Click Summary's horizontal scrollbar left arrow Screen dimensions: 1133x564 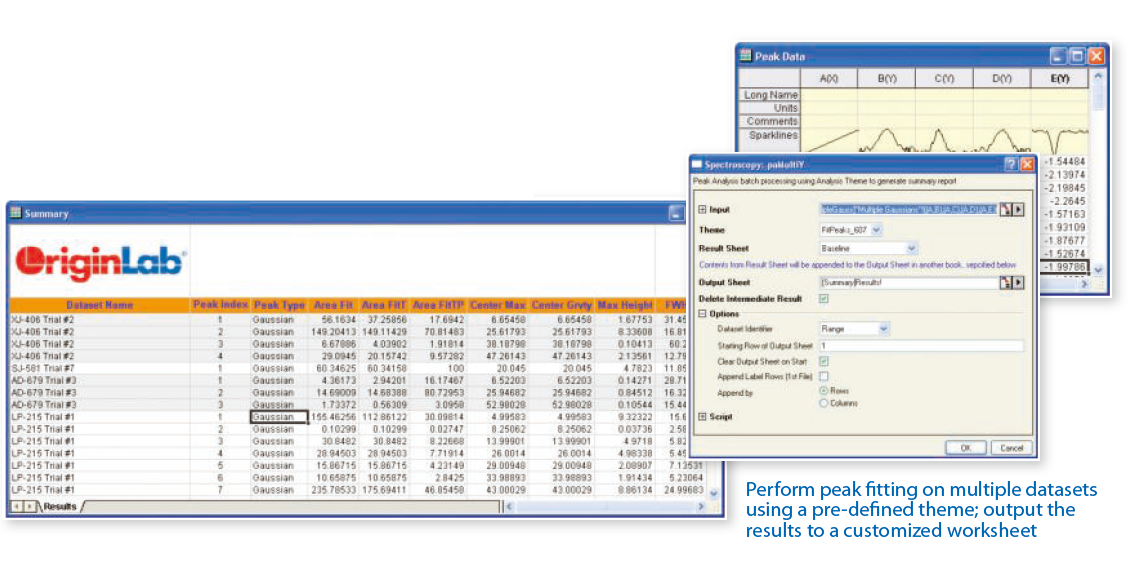(509, 507)
